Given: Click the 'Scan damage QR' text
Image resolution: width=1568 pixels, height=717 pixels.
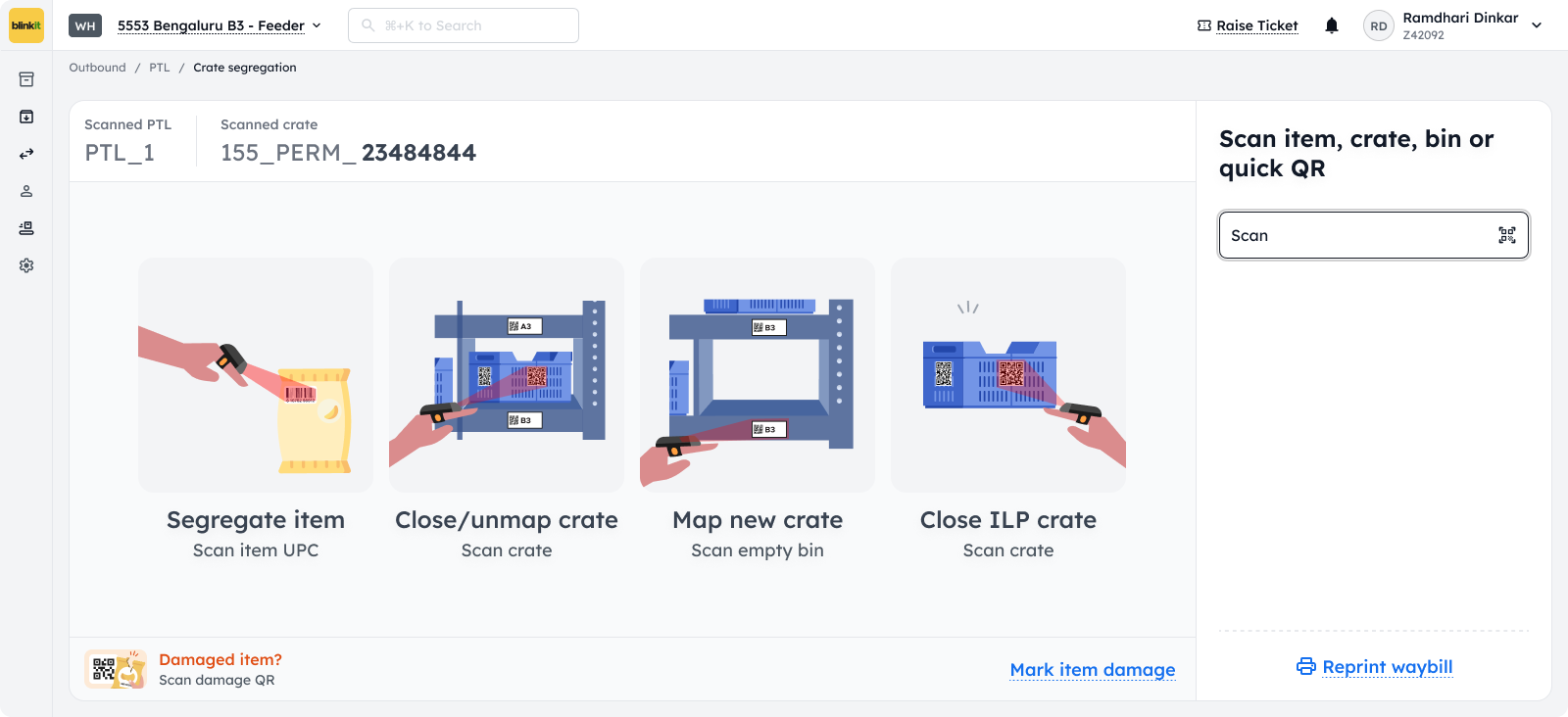Looking at the screenshot, I should (217, 680).
